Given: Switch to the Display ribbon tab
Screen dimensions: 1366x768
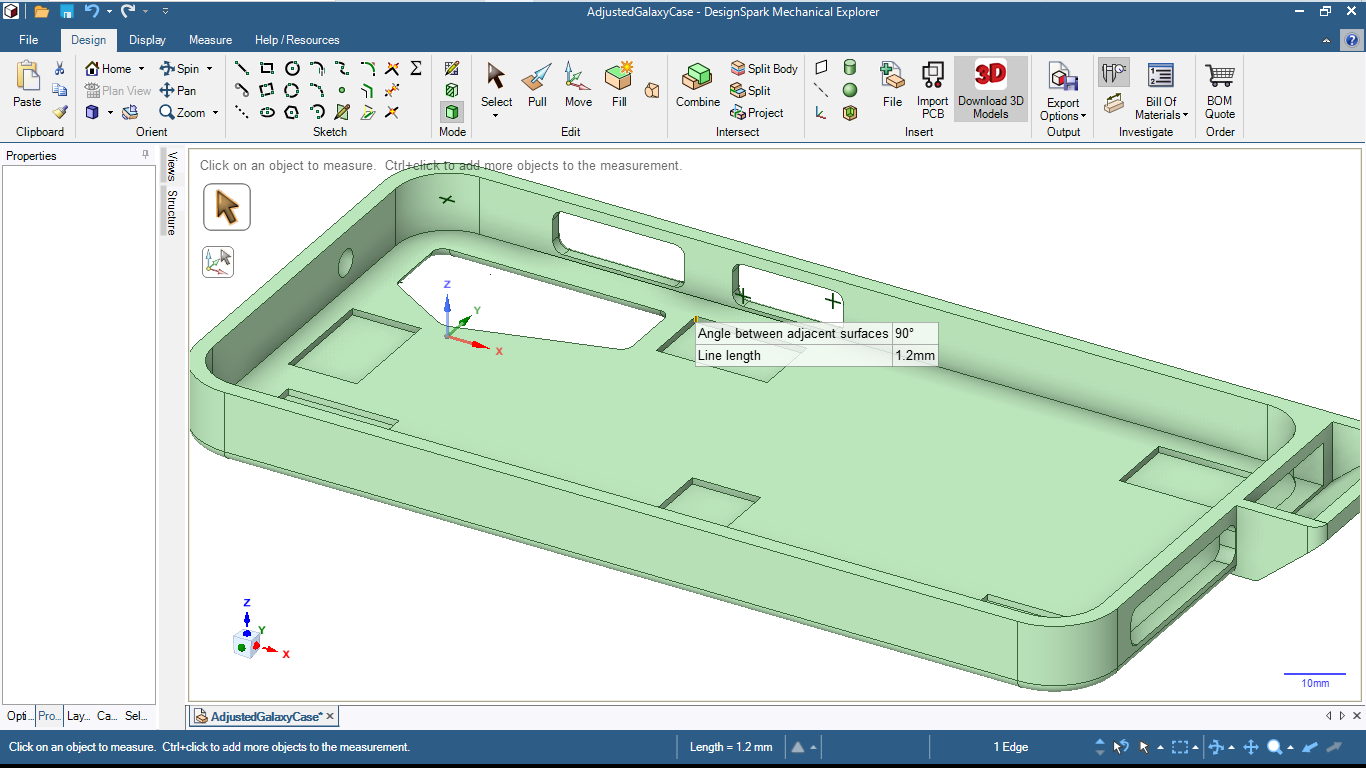Looking at the screenshot, I should [147, 40].
